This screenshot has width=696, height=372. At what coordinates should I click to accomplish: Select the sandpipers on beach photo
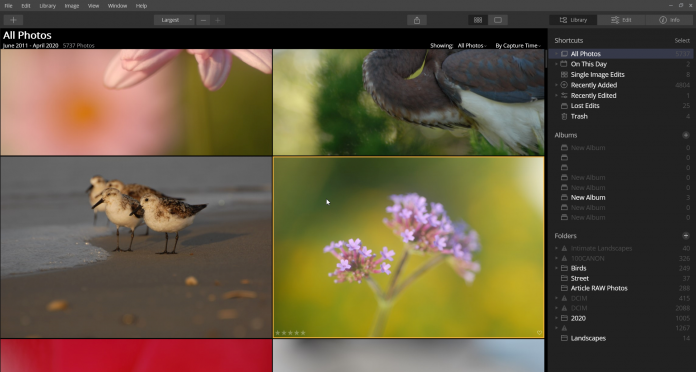point(136,247)
